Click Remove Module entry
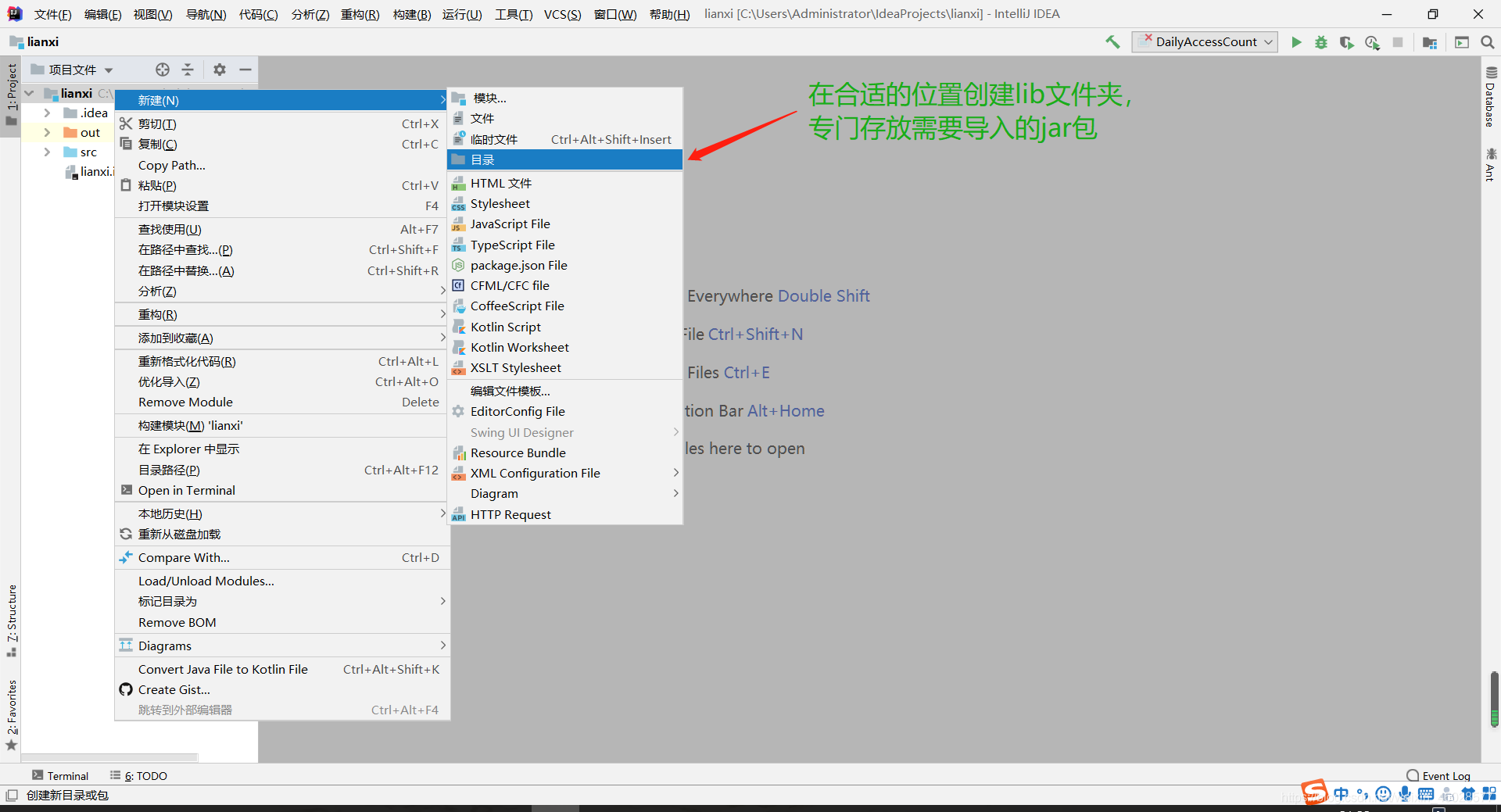 pyautogui.click(x=282, y=402)
